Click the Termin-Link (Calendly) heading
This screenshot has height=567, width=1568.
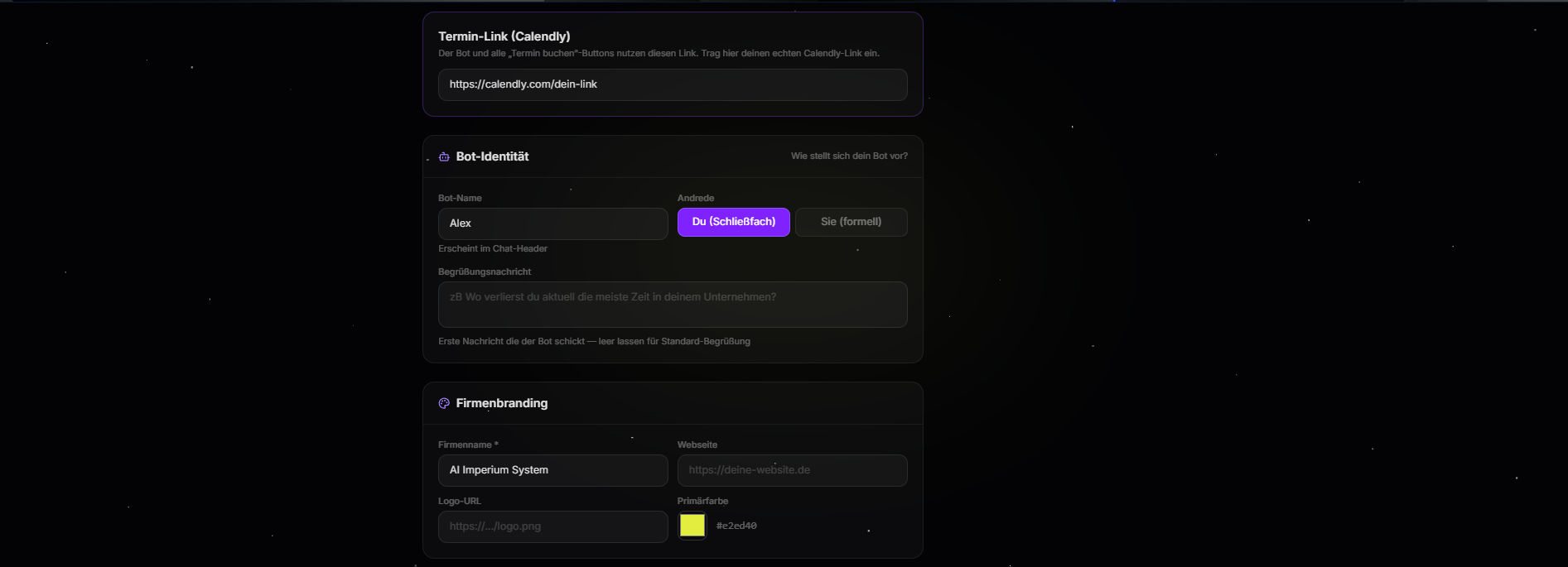504,36
